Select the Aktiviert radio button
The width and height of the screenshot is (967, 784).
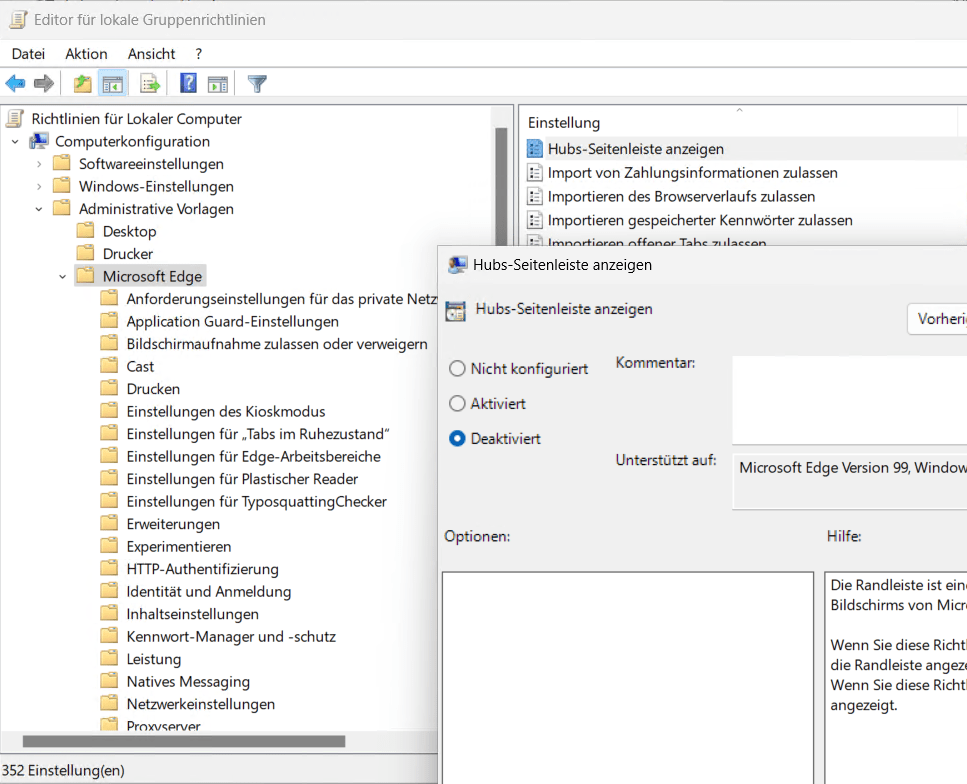[x=457, y=403]
